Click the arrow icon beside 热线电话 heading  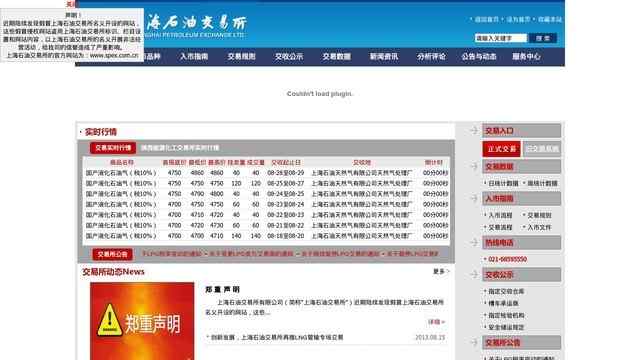tap(473, 242)
